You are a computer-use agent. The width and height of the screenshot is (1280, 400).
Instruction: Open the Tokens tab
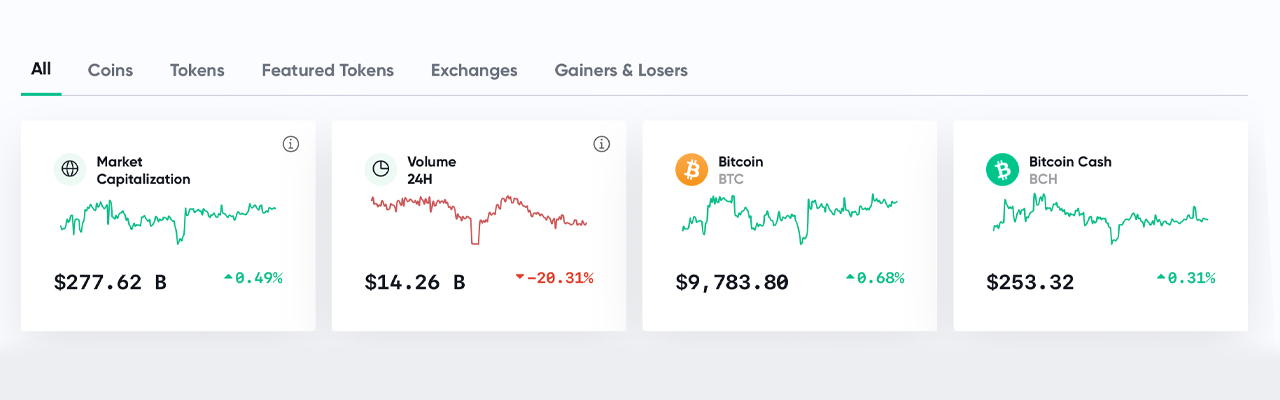coord(197,70)
